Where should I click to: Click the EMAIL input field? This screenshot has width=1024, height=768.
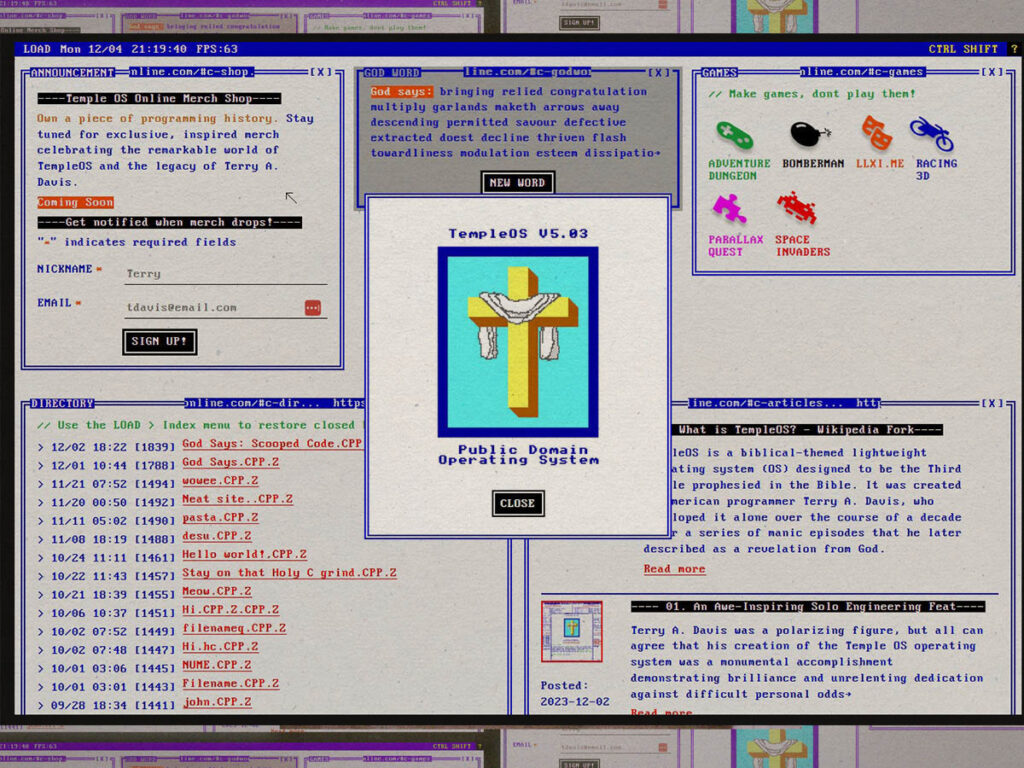[225, 308]
